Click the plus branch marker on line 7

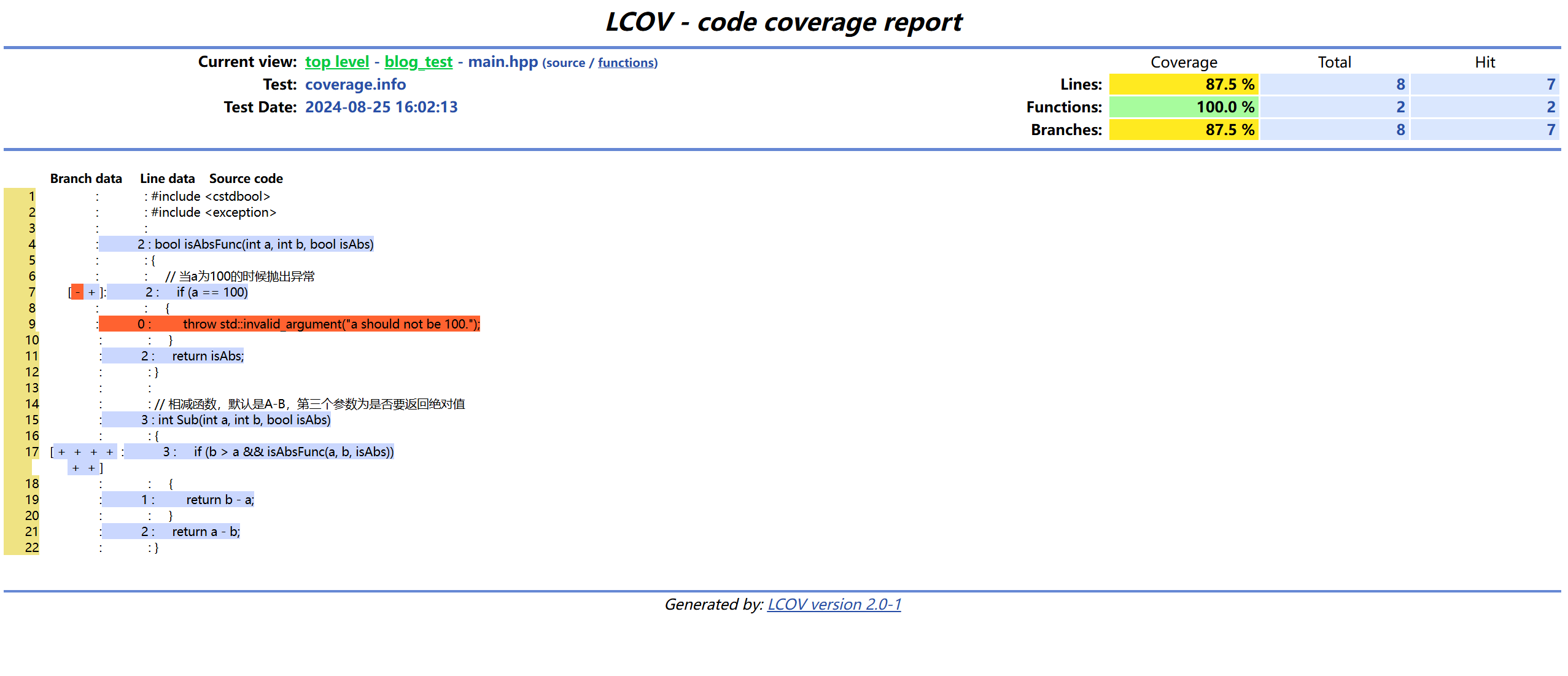(91, 292)
